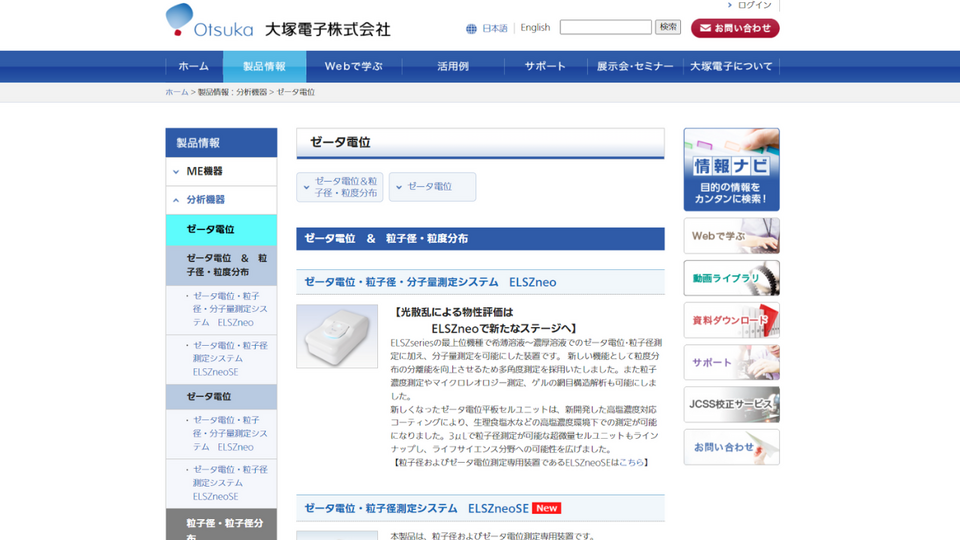Open the ホーム navigation tab

pos(193,66)
